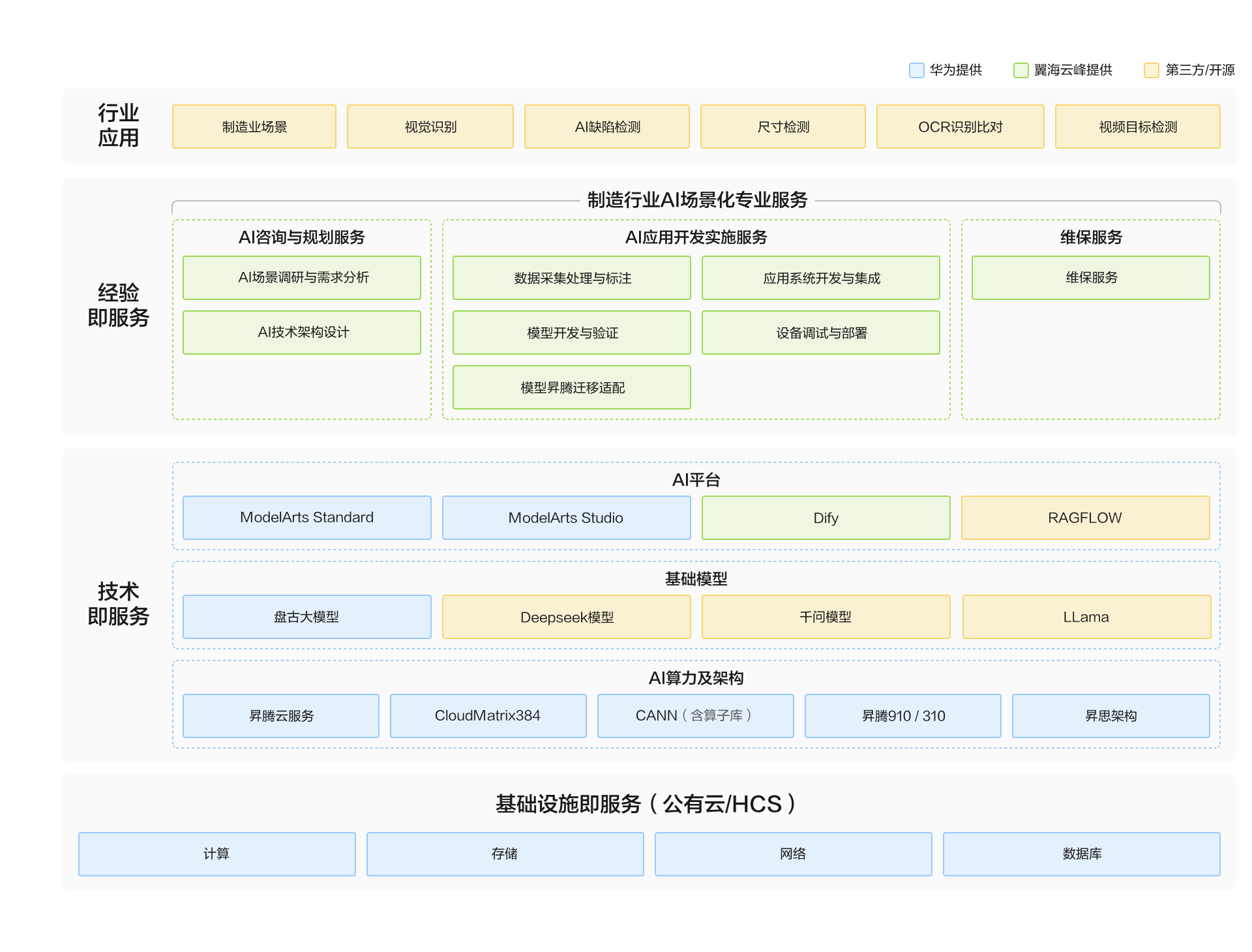Click the 技术即服务 row label
This screenshot has height=952, width=1252.
[118, 604]
